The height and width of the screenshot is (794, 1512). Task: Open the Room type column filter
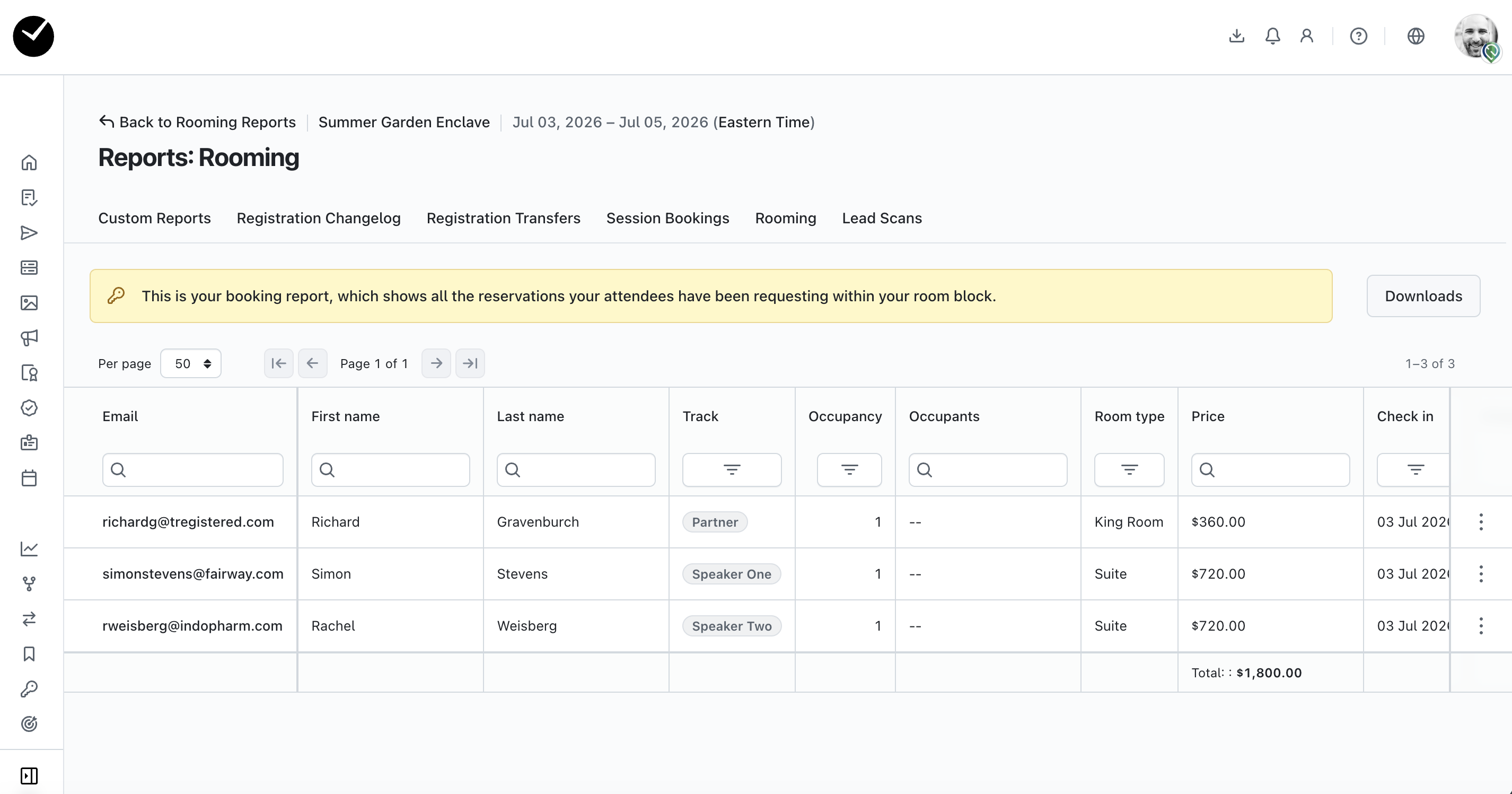click(x=1129, y=470)
